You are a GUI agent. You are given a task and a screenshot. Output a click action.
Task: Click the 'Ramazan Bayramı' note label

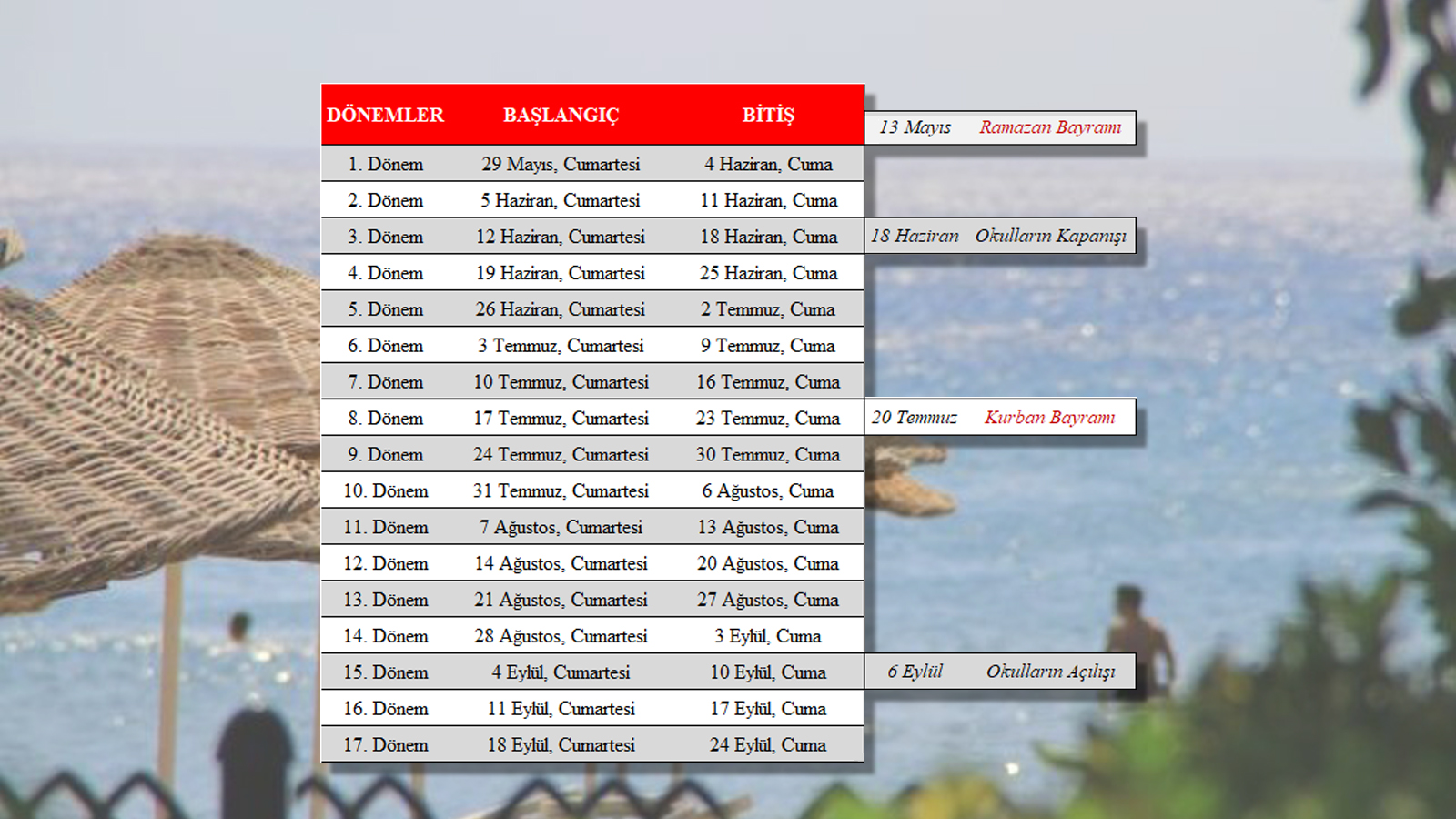click(x=1050, y=127)
